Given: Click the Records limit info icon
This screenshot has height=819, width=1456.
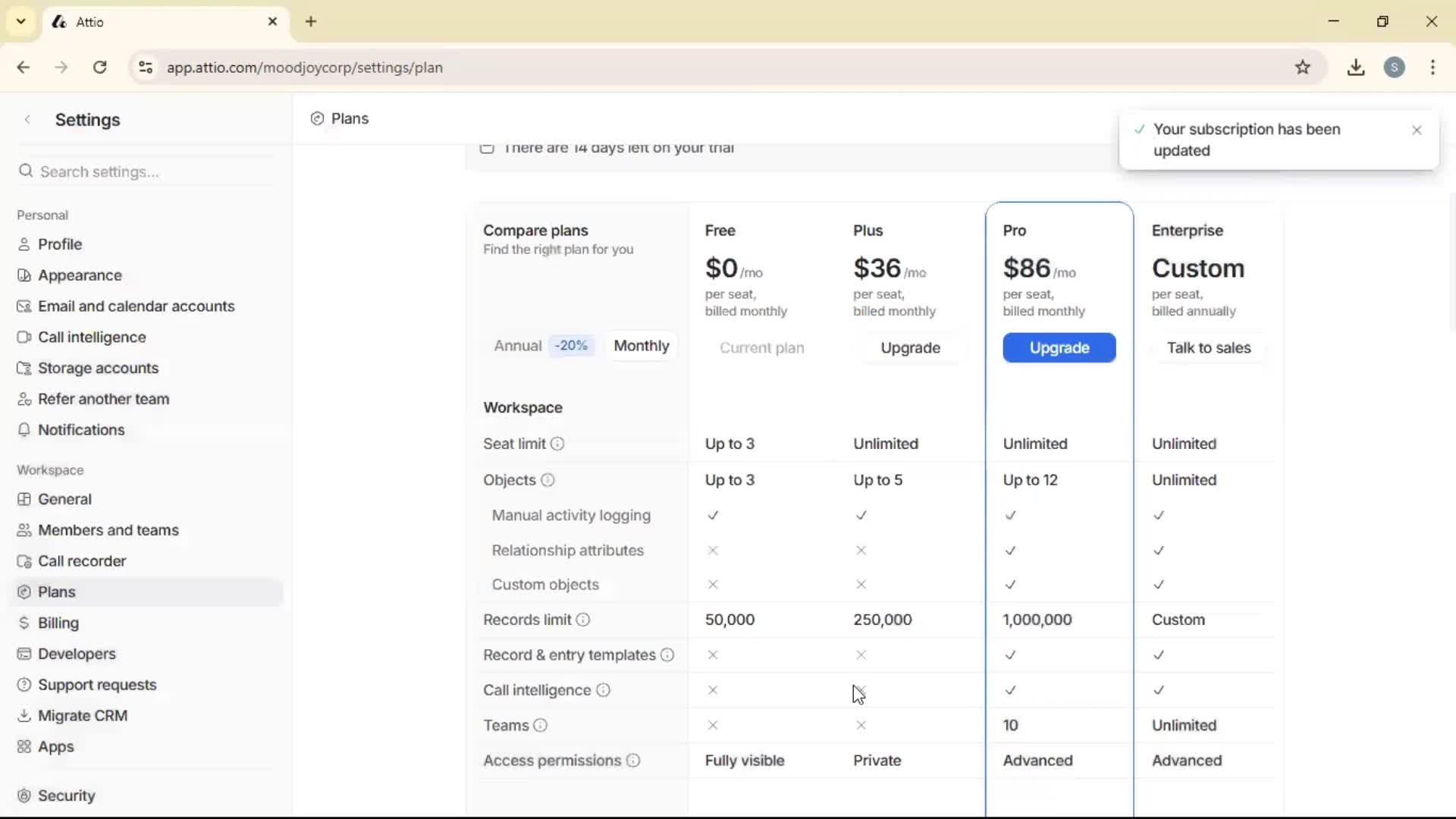Looking at the screenshot, I should click(582, 620).
